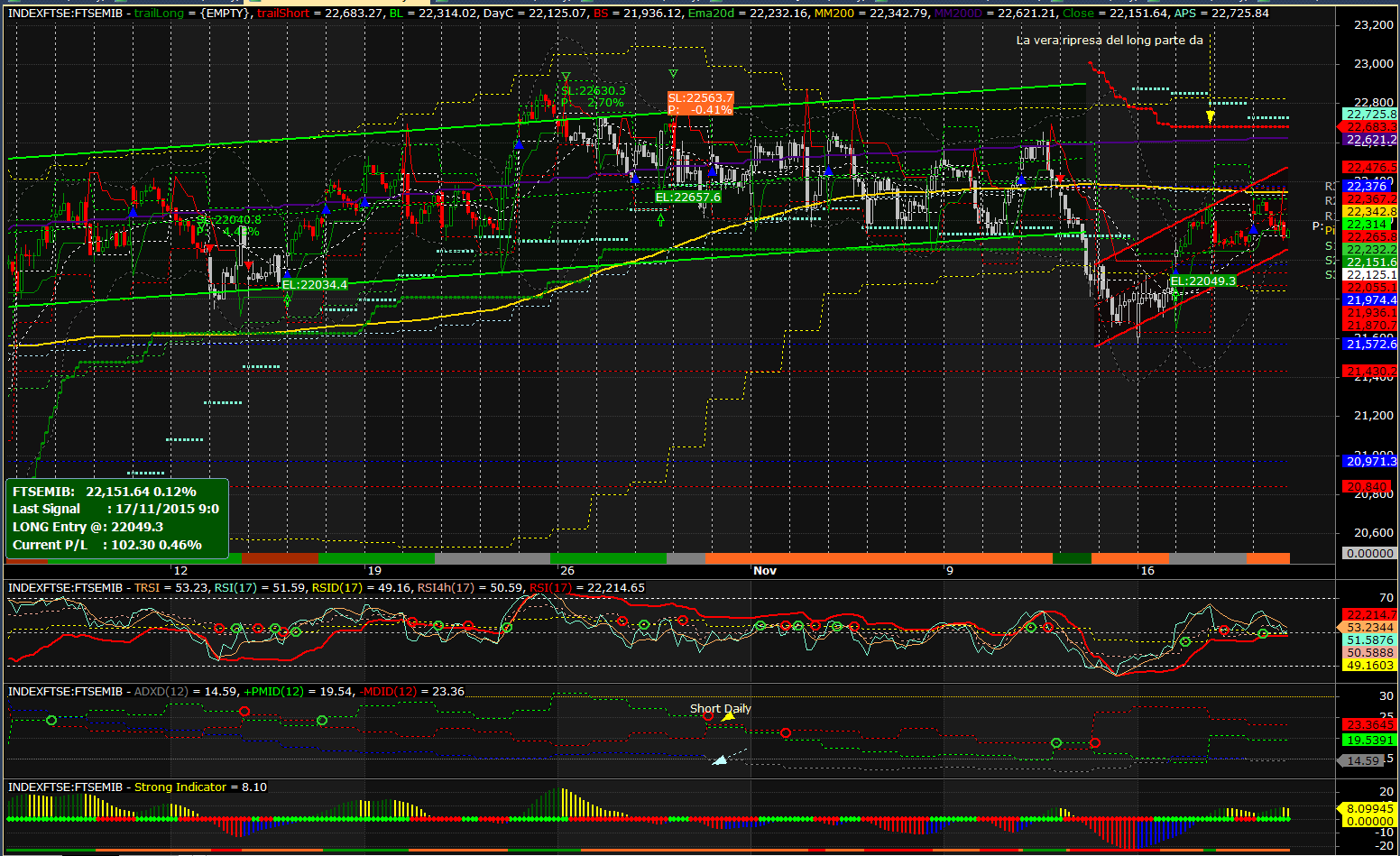The image size is (1400, 856).
Task: Click the blue 21,572.6 price tag
Action: click(1370, 344)
